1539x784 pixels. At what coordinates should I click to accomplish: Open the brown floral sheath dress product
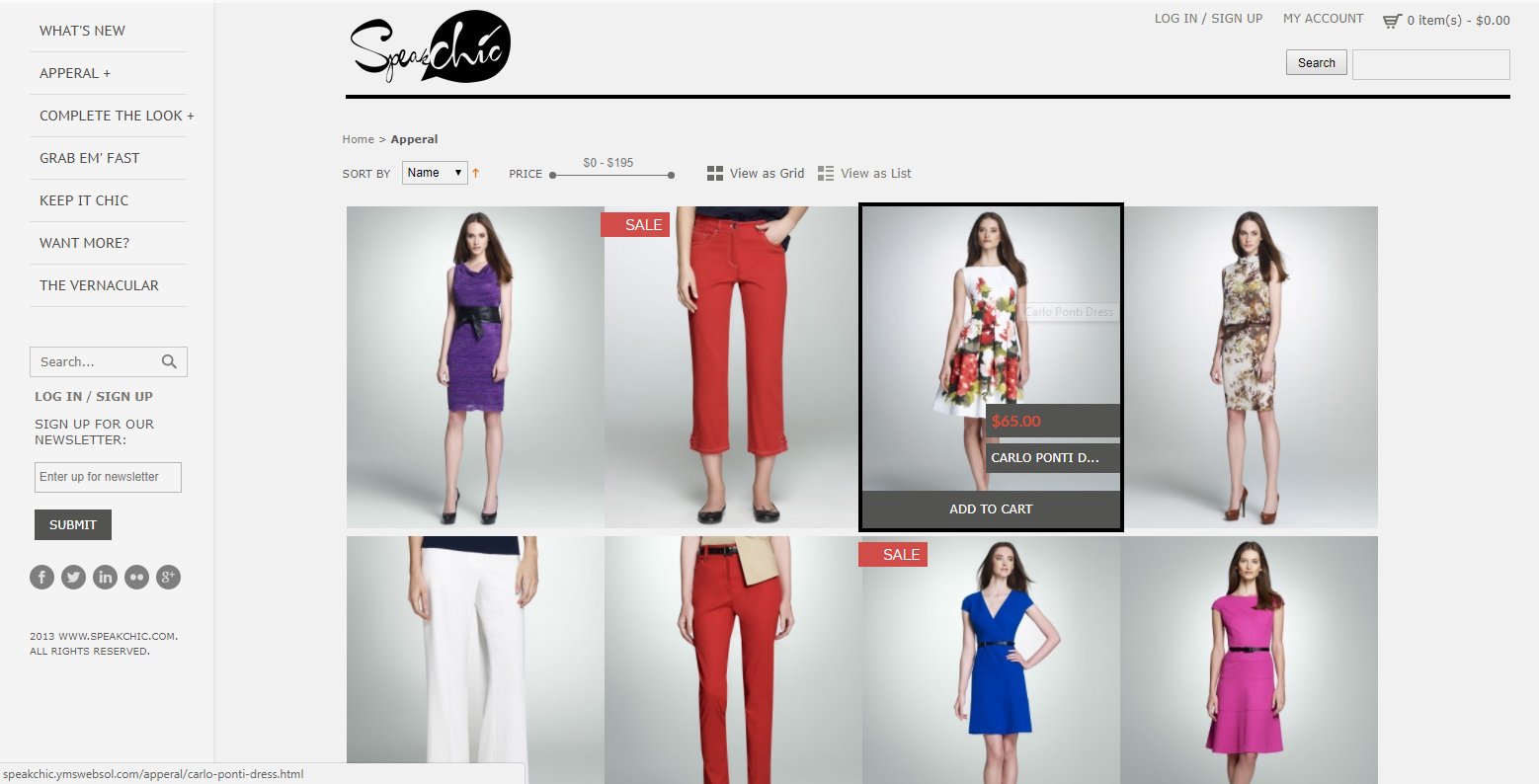[x=1249, y=366]
